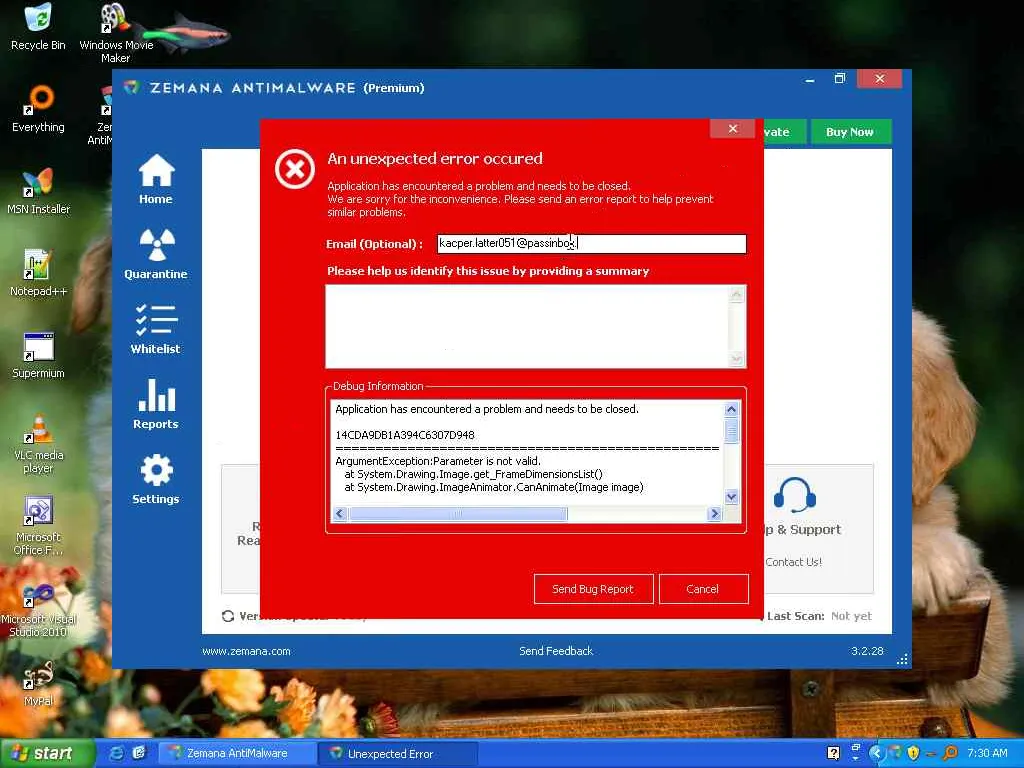Click the 3.2.28 version number

[x=867, y=651]
